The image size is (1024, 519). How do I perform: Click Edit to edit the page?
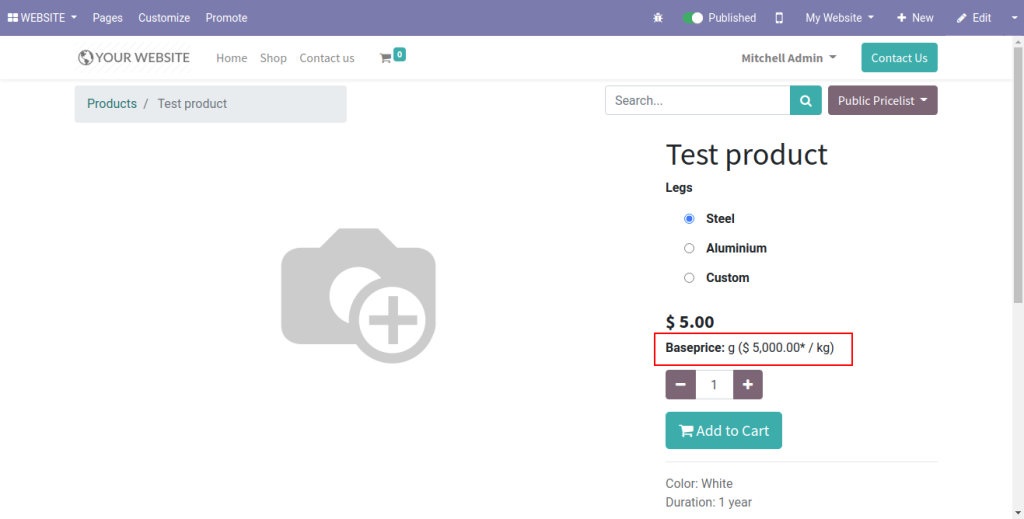tap(974, 18)
